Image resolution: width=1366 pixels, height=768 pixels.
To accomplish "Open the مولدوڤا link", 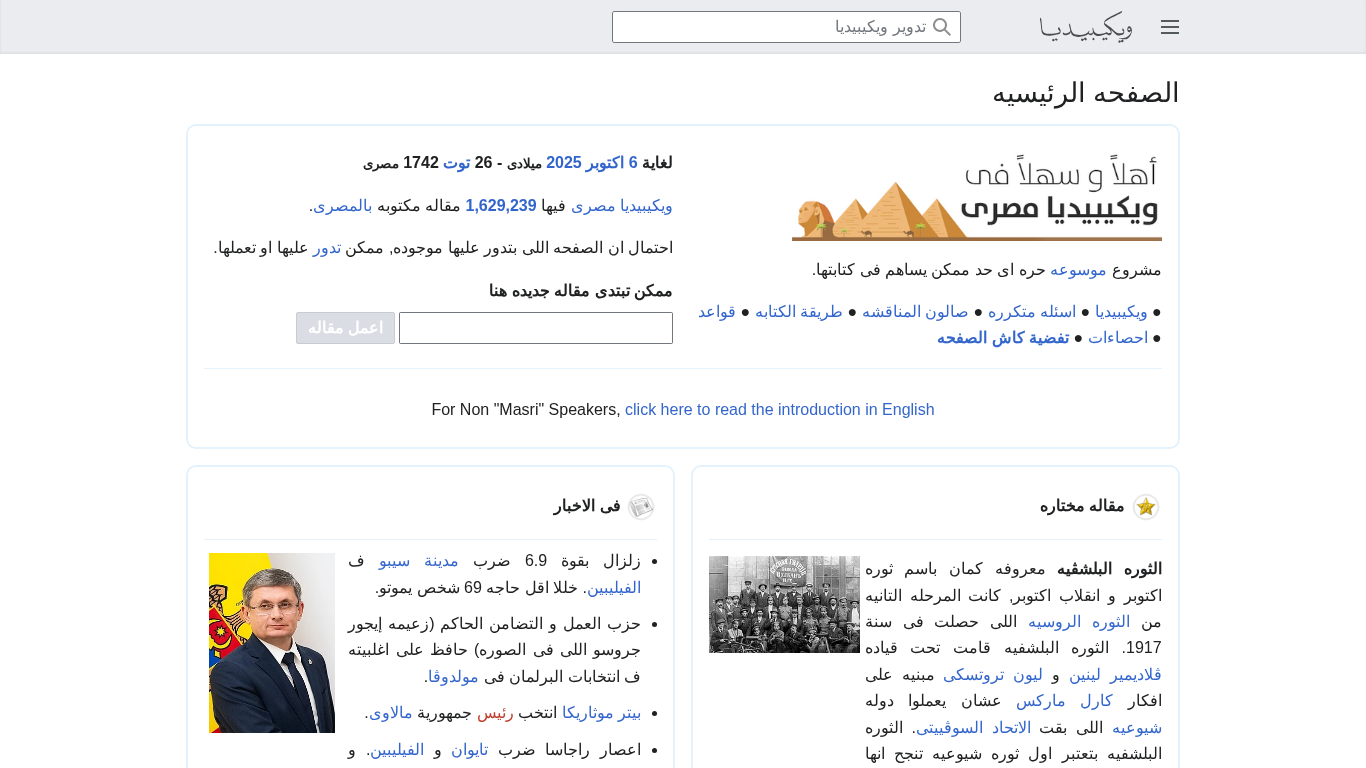I will tap(453, 677).
